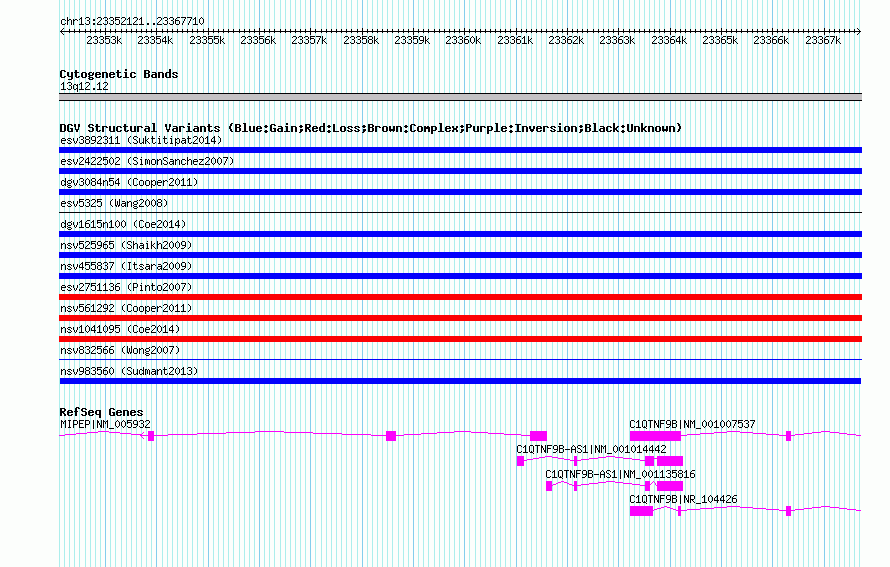Select the blue bar under nsv525965
890x567 pixels.
point(460,255)
